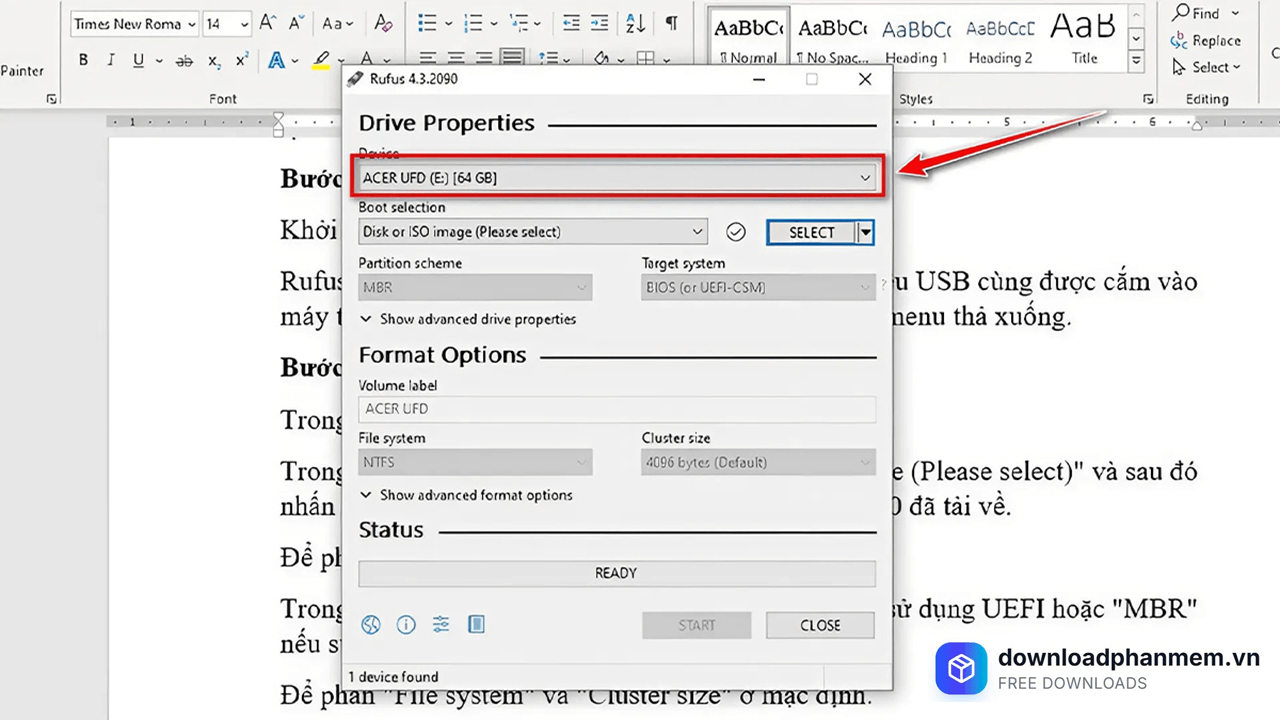Show the Rufus log icon
1280x720 pixels.
pos(476,625)
